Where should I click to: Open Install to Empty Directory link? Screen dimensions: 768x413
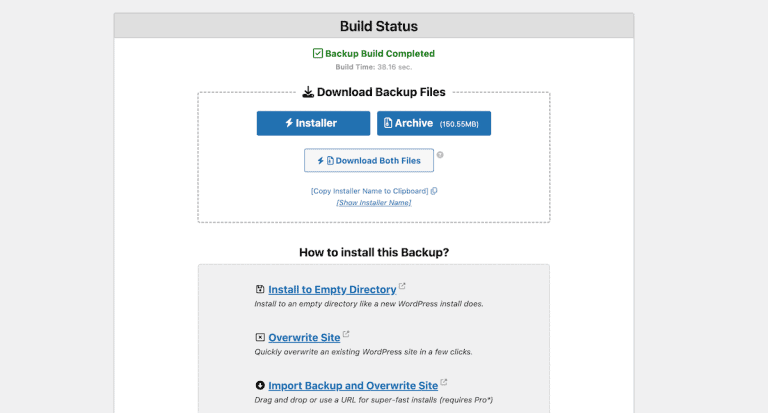pos(332,290)
